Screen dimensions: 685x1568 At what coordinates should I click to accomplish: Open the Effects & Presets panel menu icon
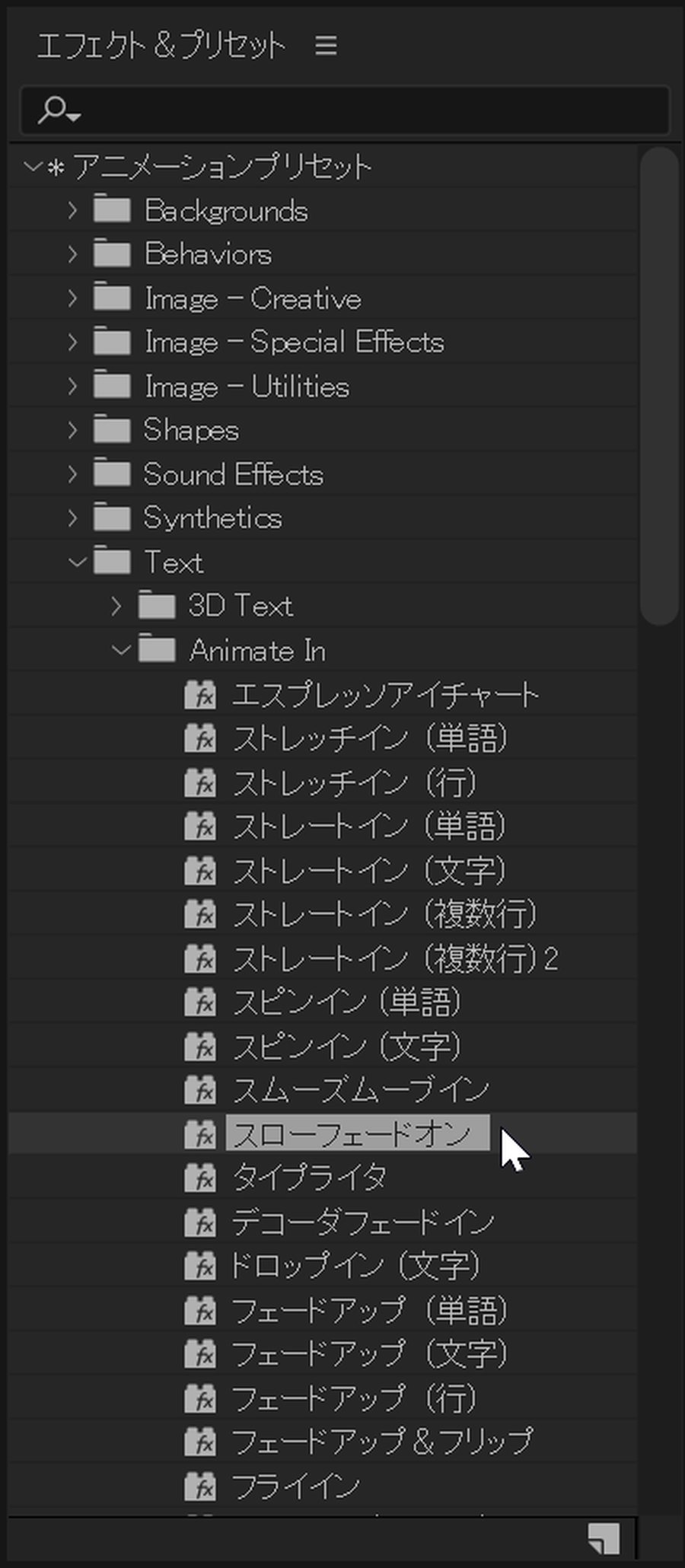tap(326, 46)
